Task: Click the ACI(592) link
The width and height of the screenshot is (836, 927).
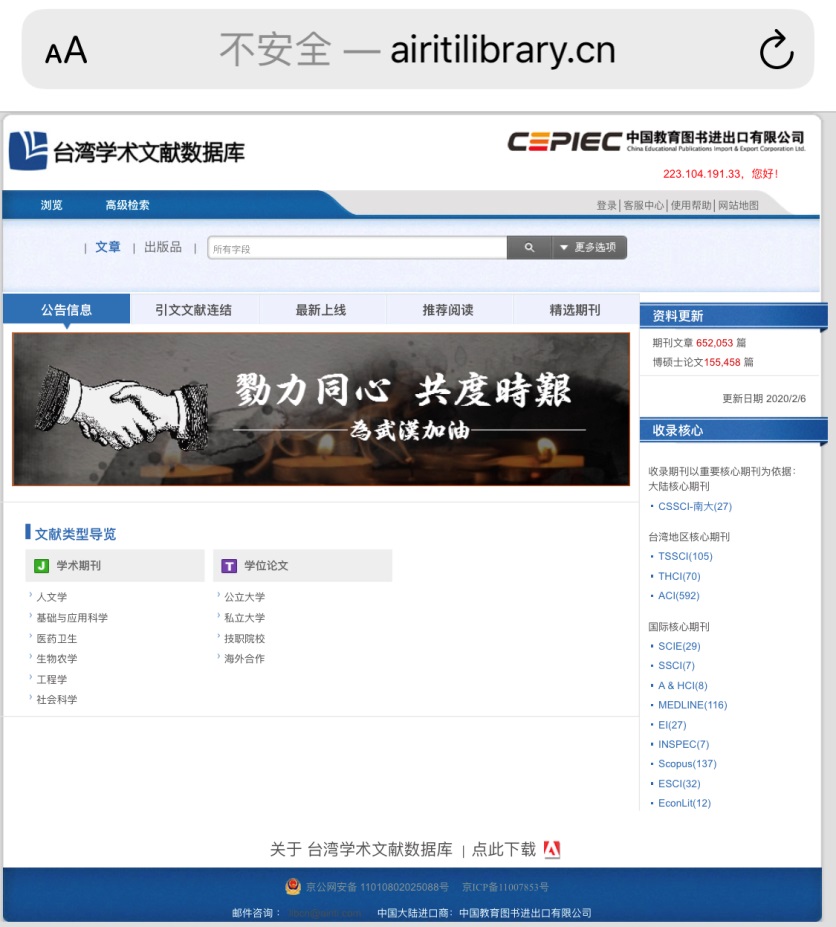Action: pyautogui.click(x=679, y=595)
